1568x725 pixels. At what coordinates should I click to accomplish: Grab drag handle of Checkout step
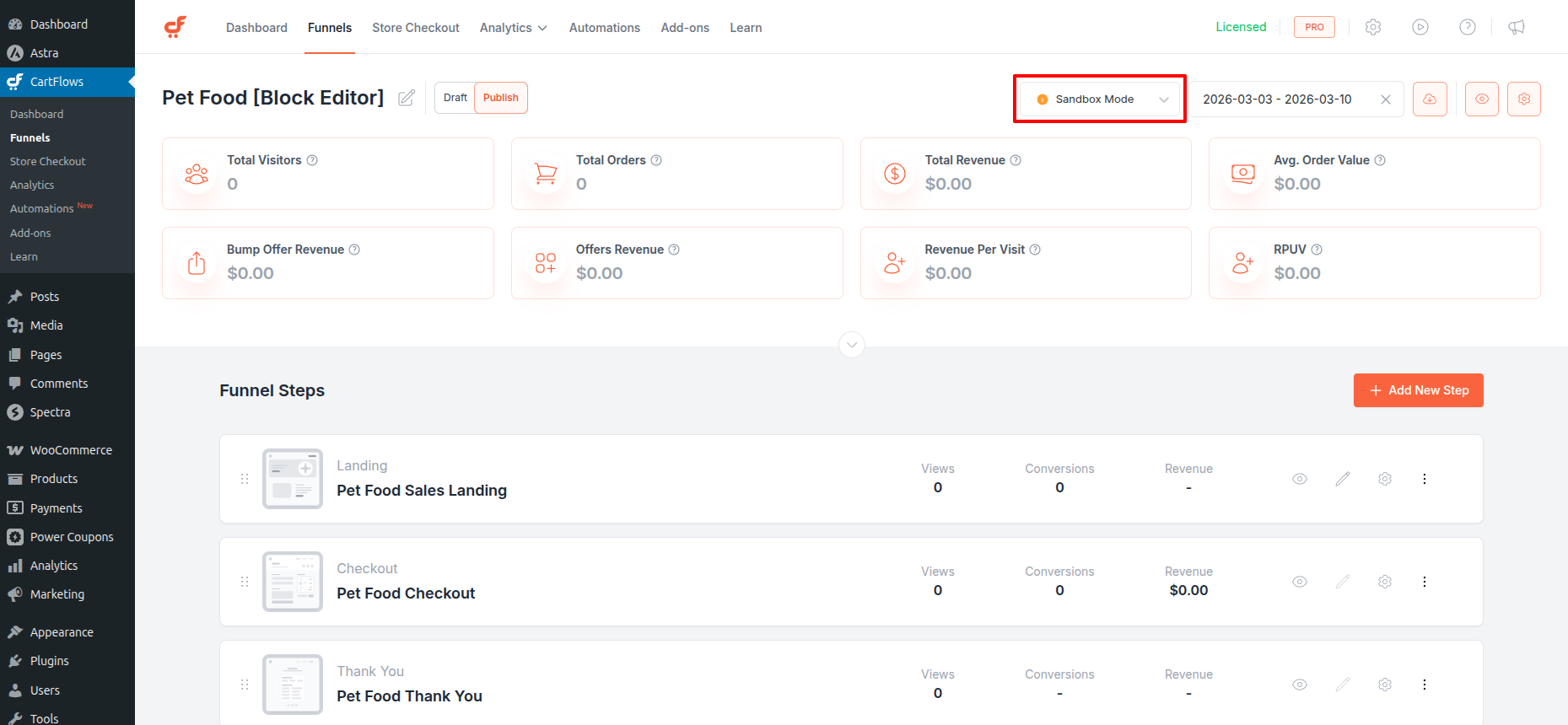tap(245, 582)
